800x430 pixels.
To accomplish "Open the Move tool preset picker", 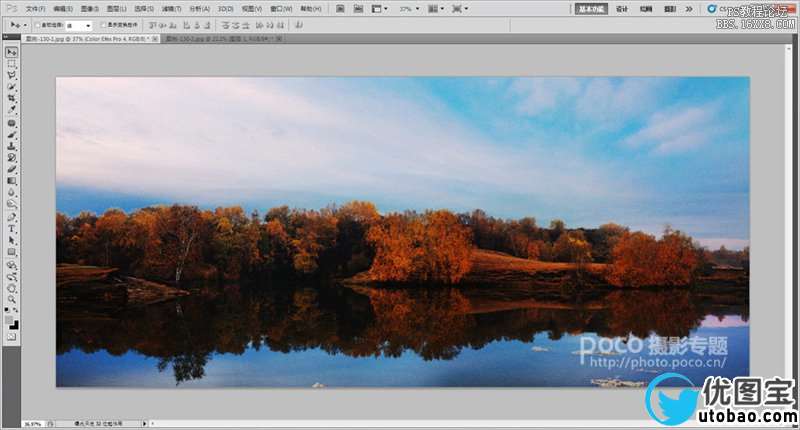I will [x=27, y=25].
